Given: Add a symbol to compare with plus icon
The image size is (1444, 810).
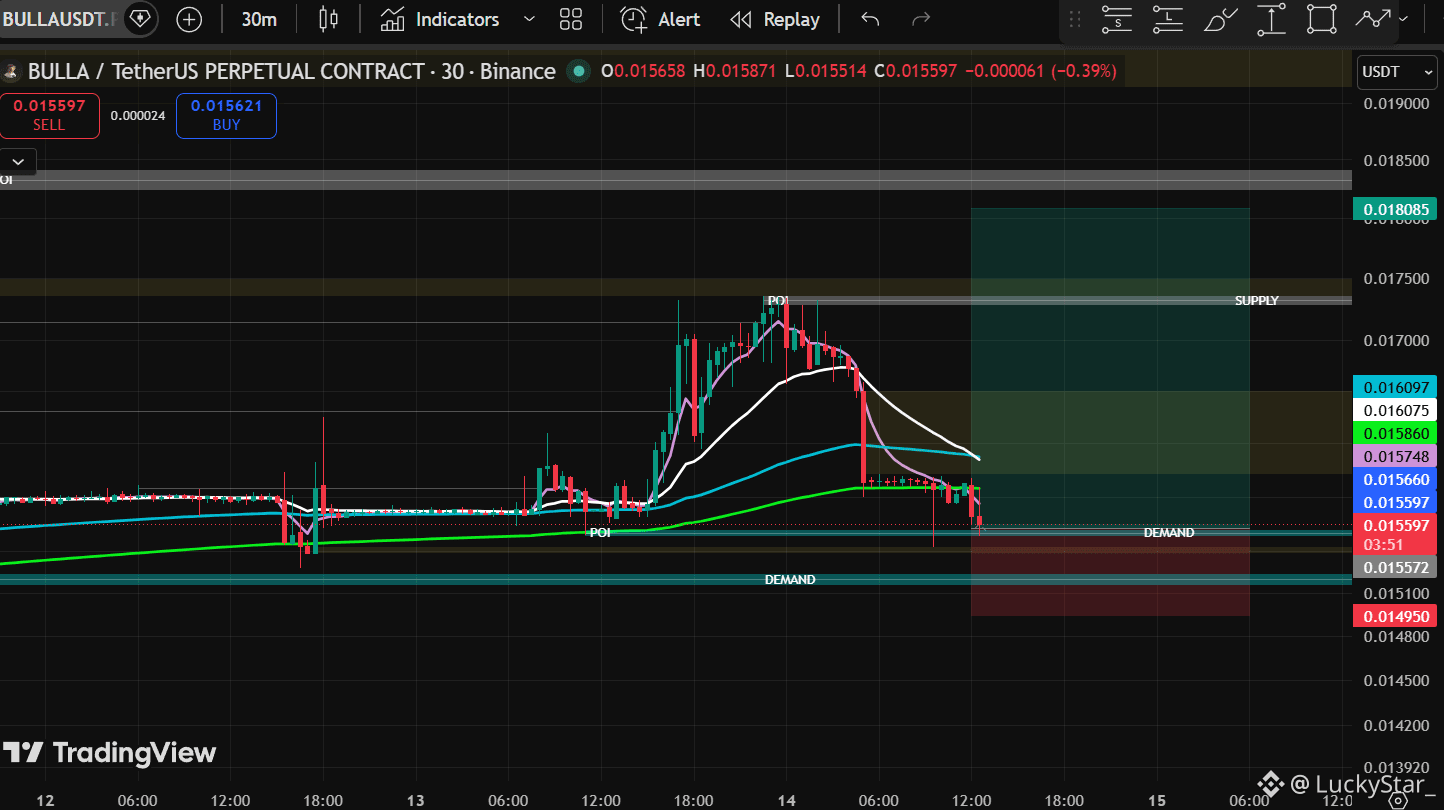Looking at the screenshot, I should [x=189, y=19].
